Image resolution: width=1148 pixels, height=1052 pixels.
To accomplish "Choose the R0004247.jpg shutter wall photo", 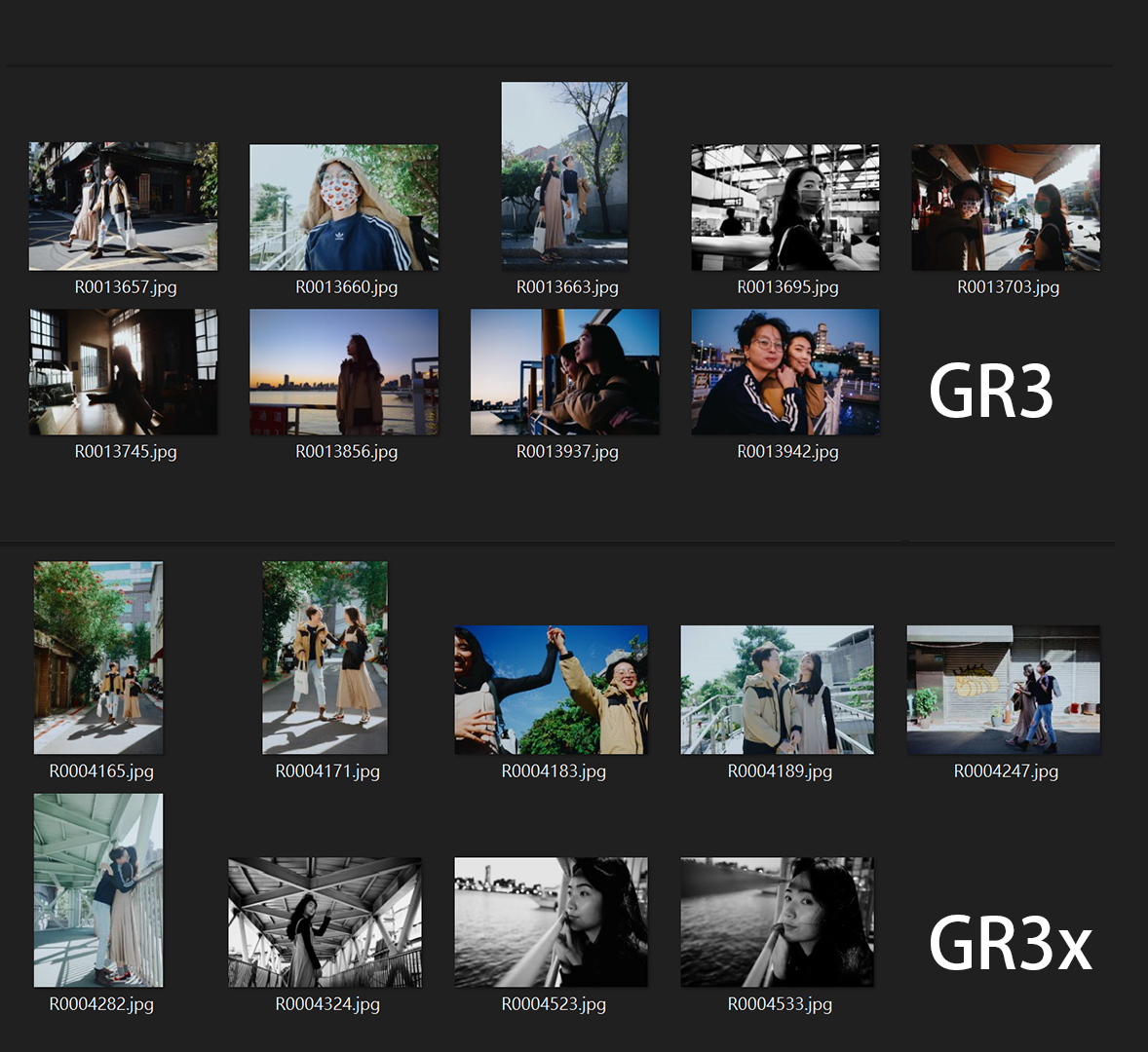I will [1003, 690].
